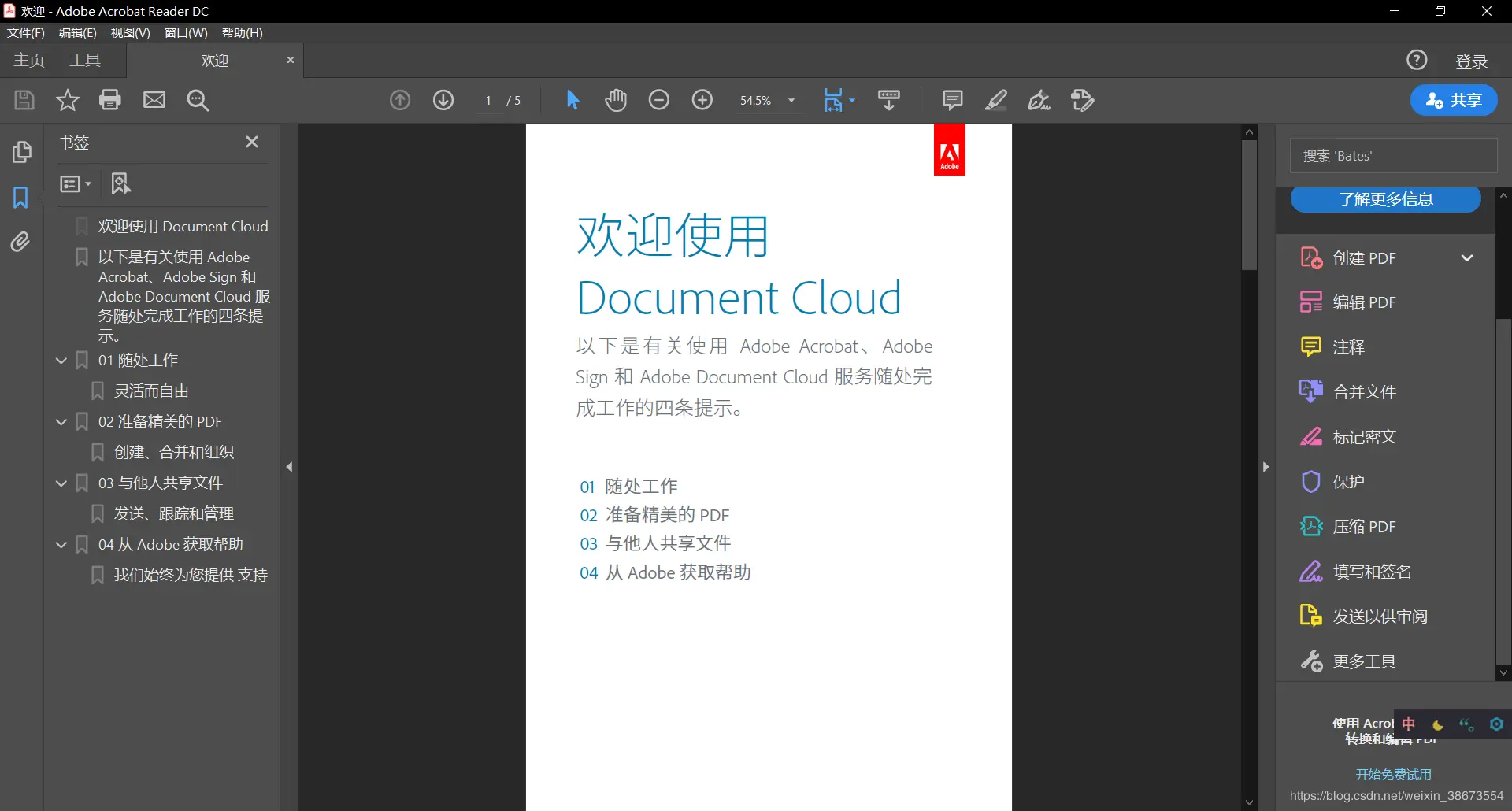Click the 登录 sign-in button
Screen dimensions: 1512x811
(1471, 61)
